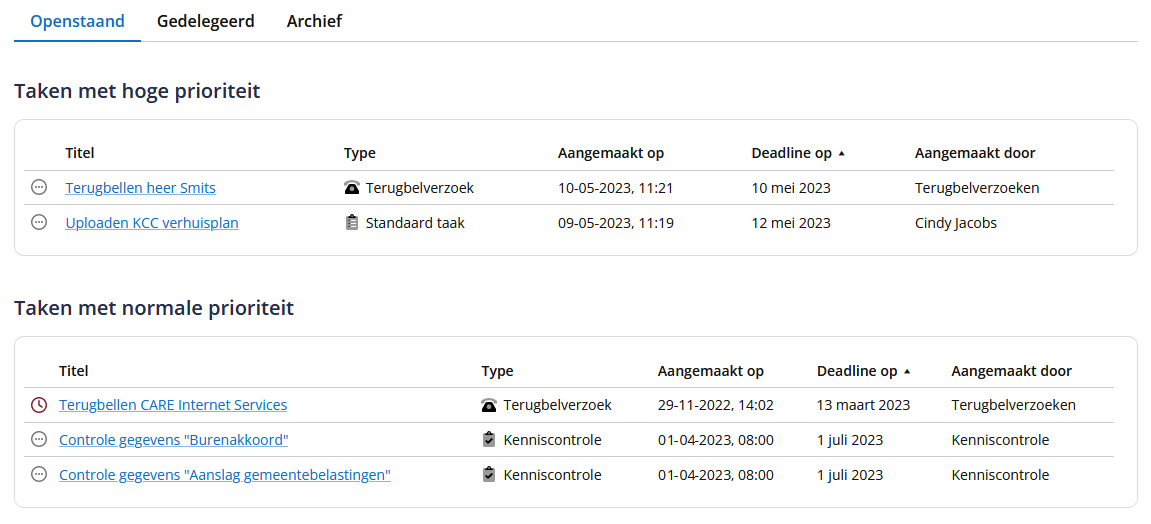The image size is (1151, 524).
Task: Sort high priority table by Aangemaakt op
Action: (611, 153)
